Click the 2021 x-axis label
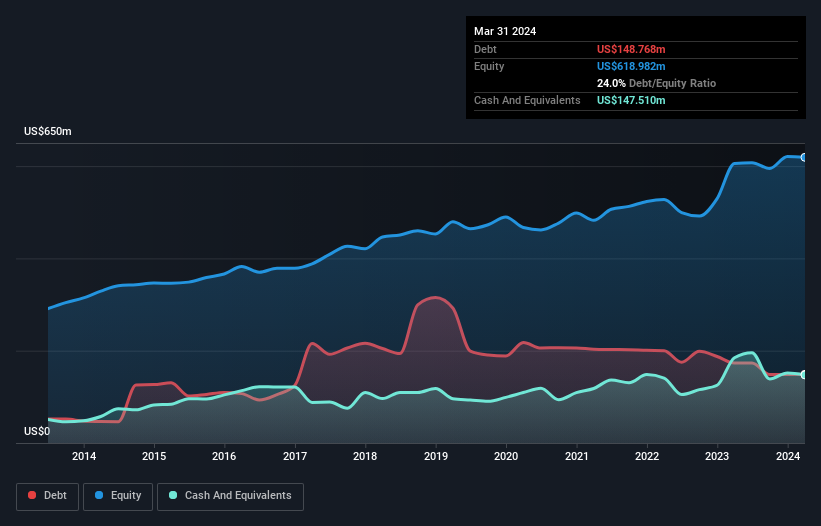The width and height of the screenshot is (821, 526). (576, 456)
